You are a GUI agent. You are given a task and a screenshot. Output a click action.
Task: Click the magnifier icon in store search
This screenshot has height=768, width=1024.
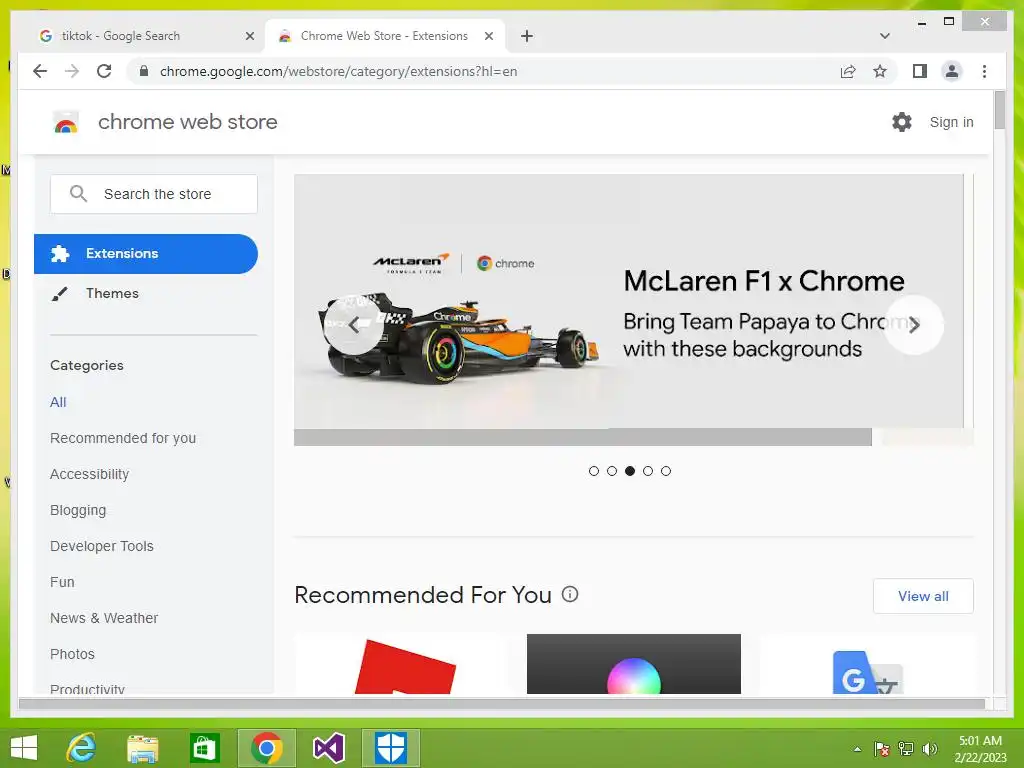(x=78, y=193)
